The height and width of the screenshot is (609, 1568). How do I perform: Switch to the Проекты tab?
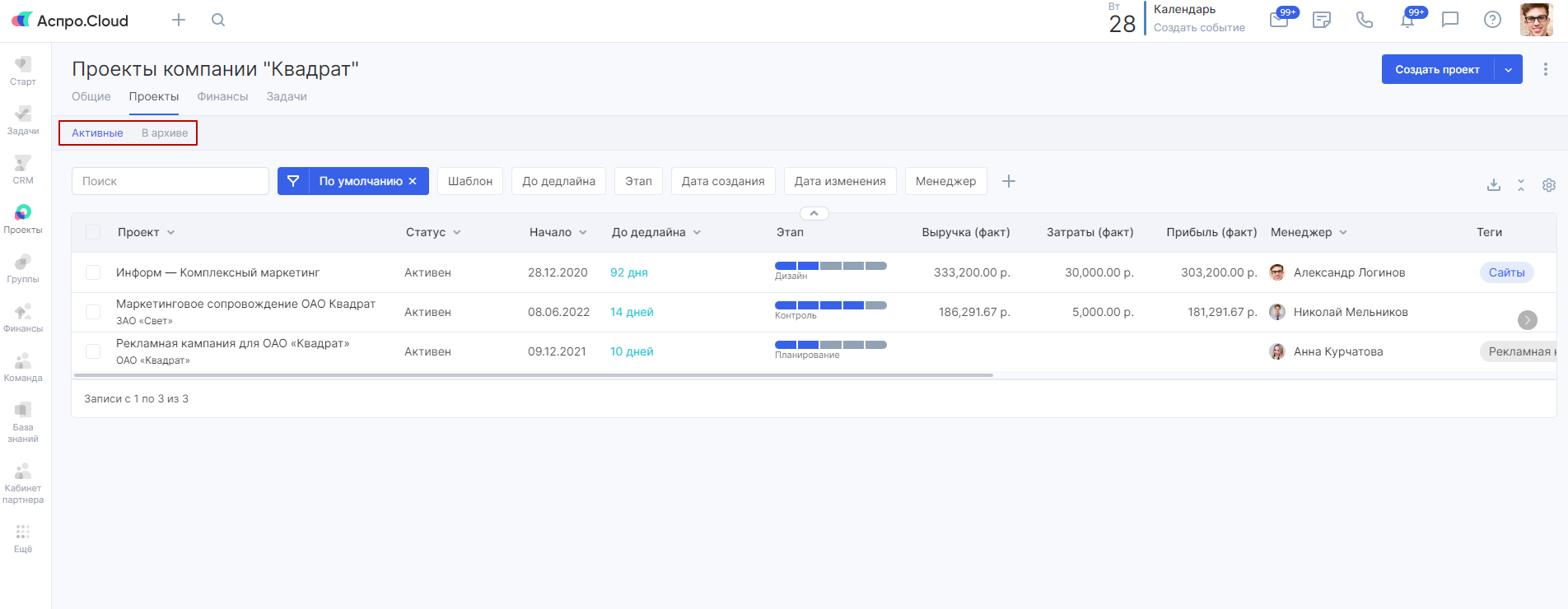click(x=154, y=96)
